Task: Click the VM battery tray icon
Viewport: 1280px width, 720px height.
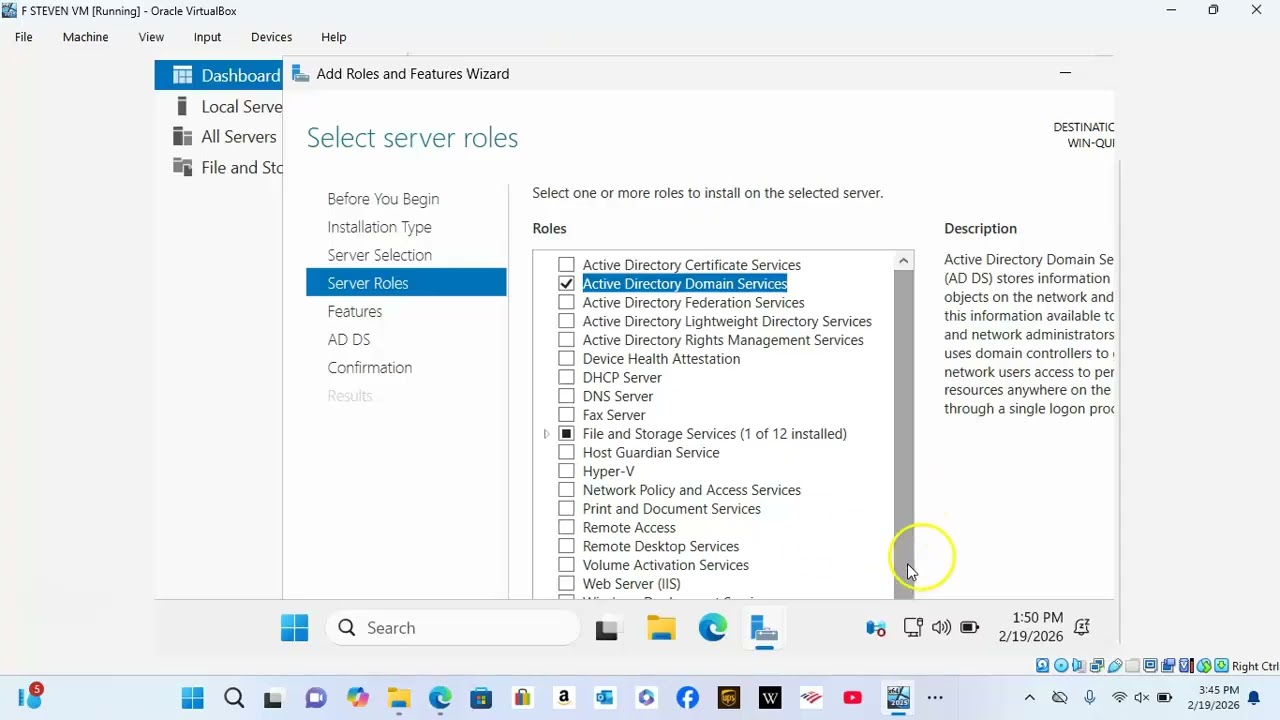Action: click(x=969, y=628)
